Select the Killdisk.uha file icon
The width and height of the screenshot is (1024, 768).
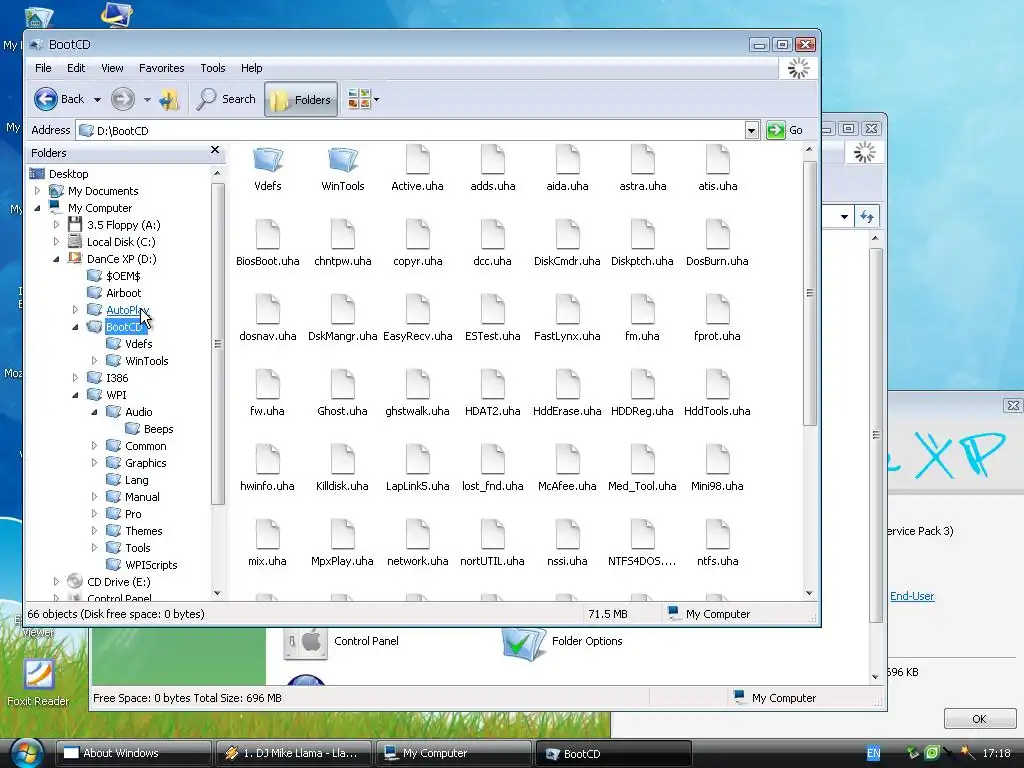[x=343, y=460]
